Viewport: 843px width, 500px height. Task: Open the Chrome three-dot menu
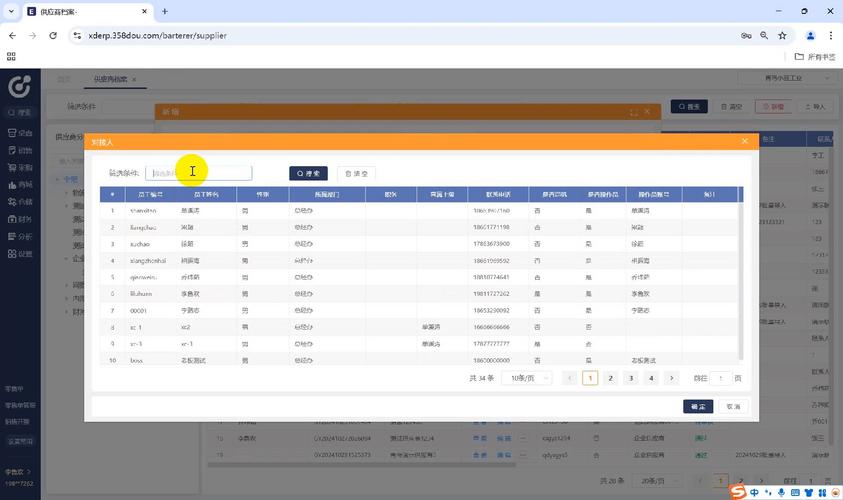click(x=831, y=35)
